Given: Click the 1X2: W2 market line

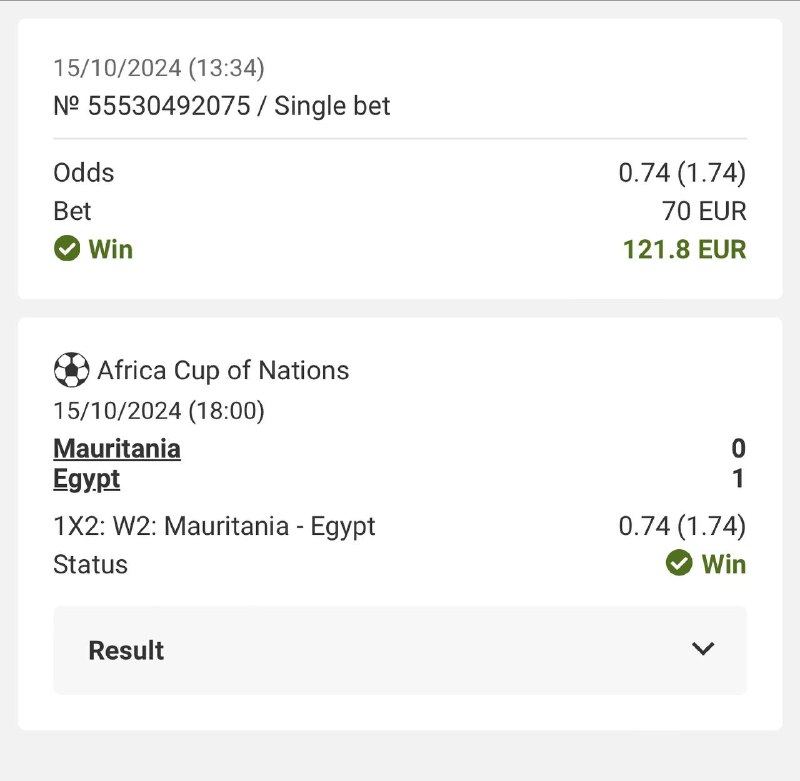Looking at the screenshot, I should click(x=214, y=526).
